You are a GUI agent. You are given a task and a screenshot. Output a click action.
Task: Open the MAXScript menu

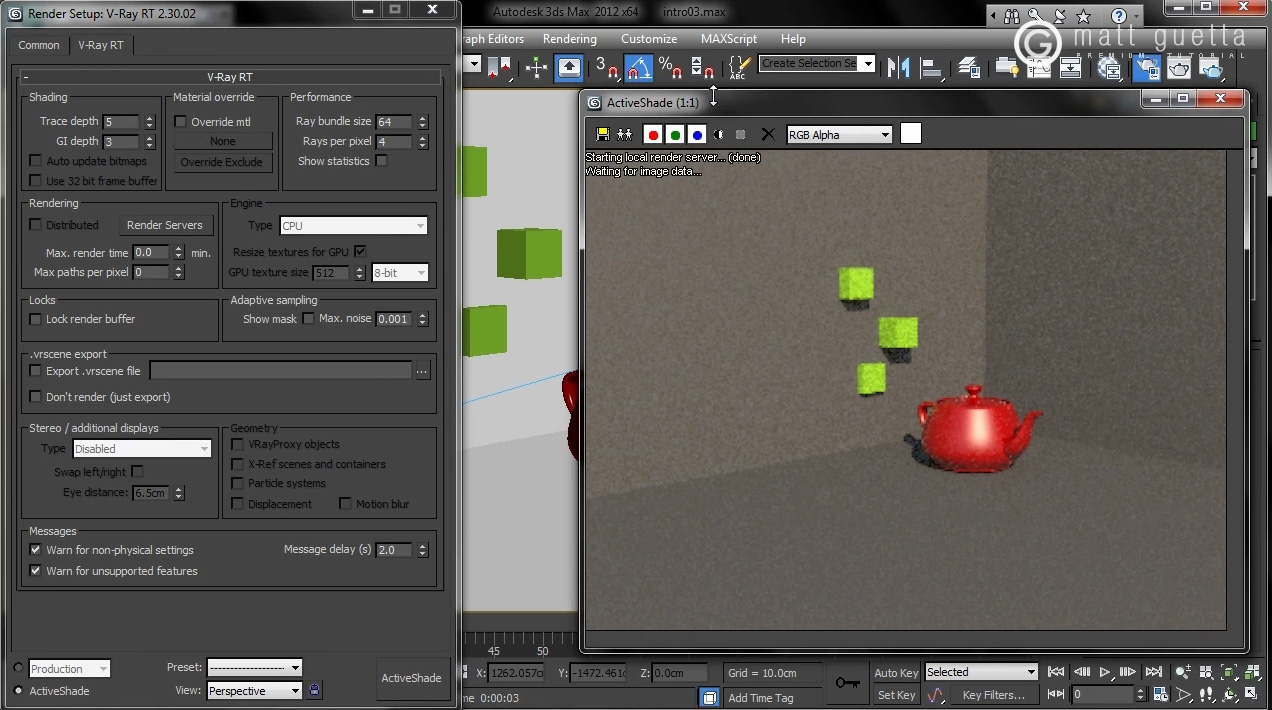(728, 39)
